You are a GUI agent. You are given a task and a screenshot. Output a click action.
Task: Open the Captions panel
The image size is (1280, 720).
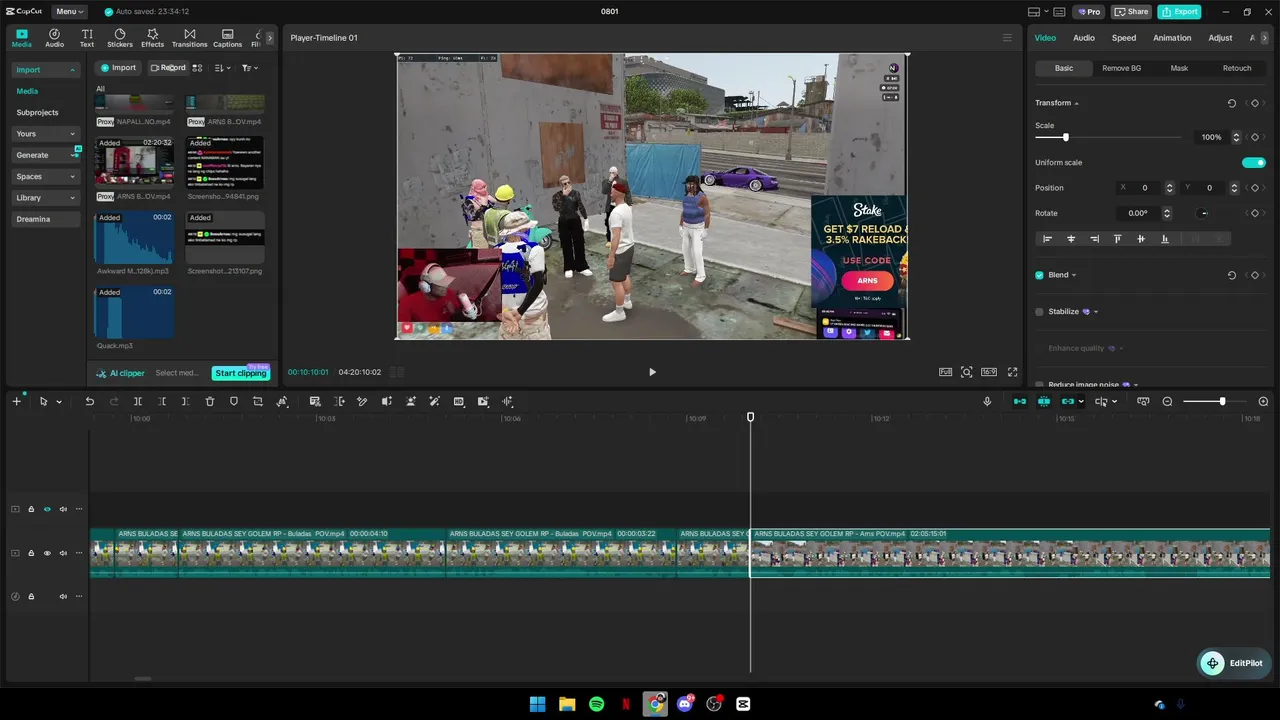point(227,38)
